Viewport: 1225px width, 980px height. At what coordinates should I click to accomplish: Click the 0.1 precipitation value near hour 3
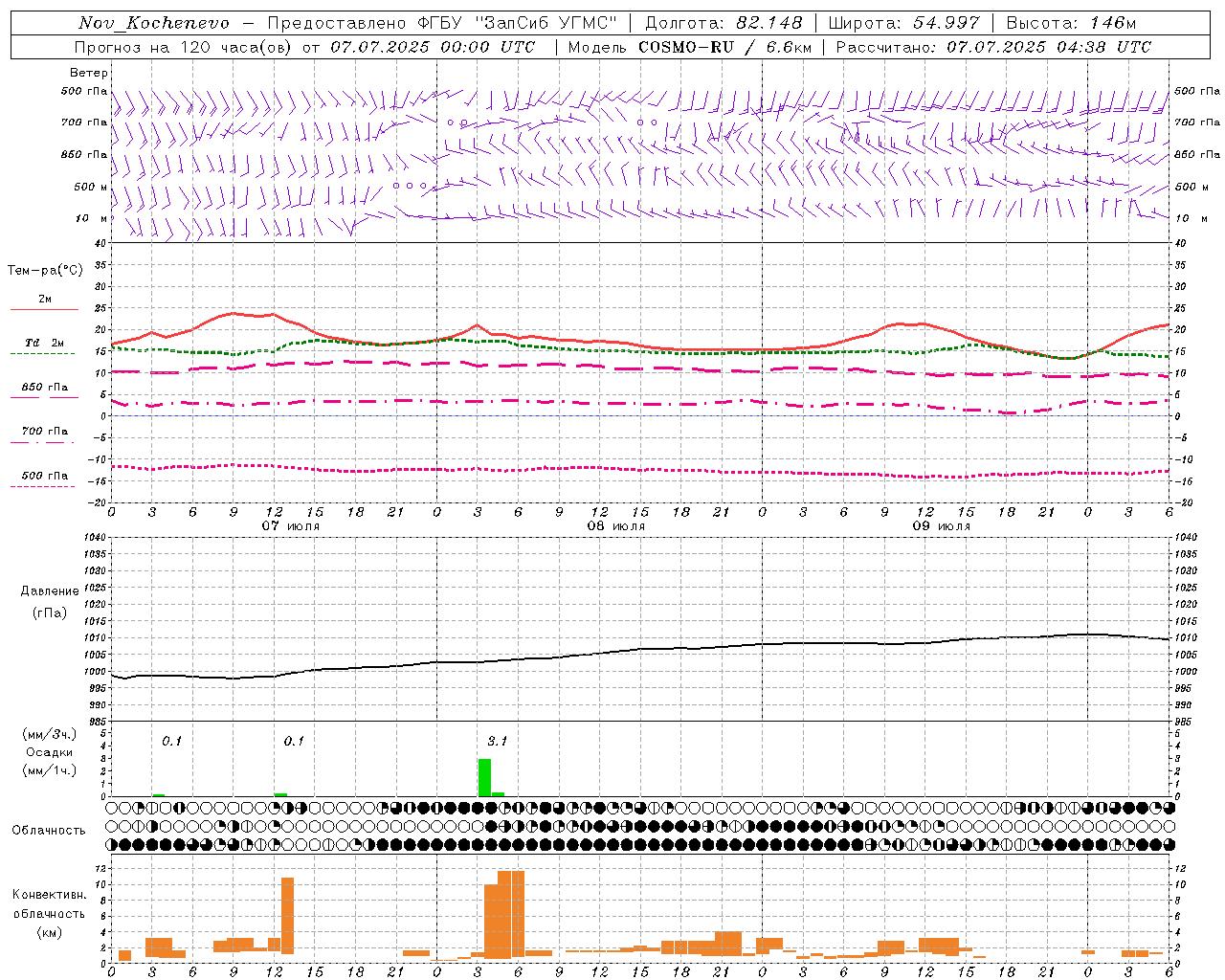[x=171, y=741]
